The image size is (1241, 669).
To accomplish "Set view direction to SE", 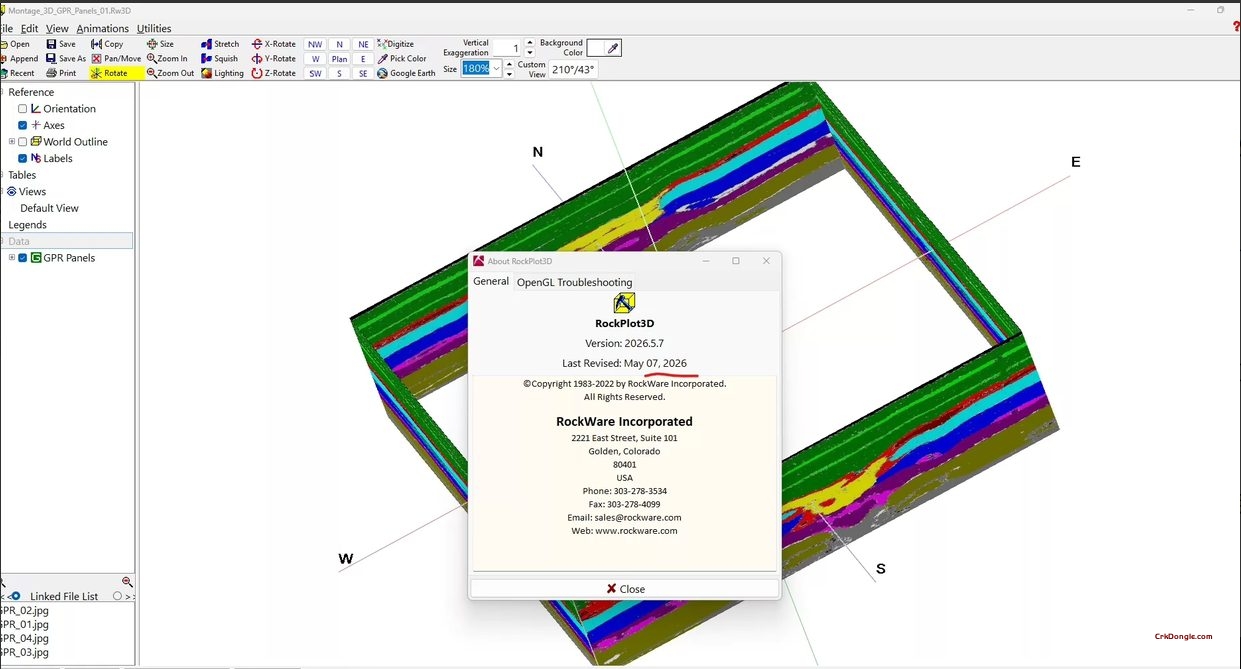I will [x=363, y=73].
